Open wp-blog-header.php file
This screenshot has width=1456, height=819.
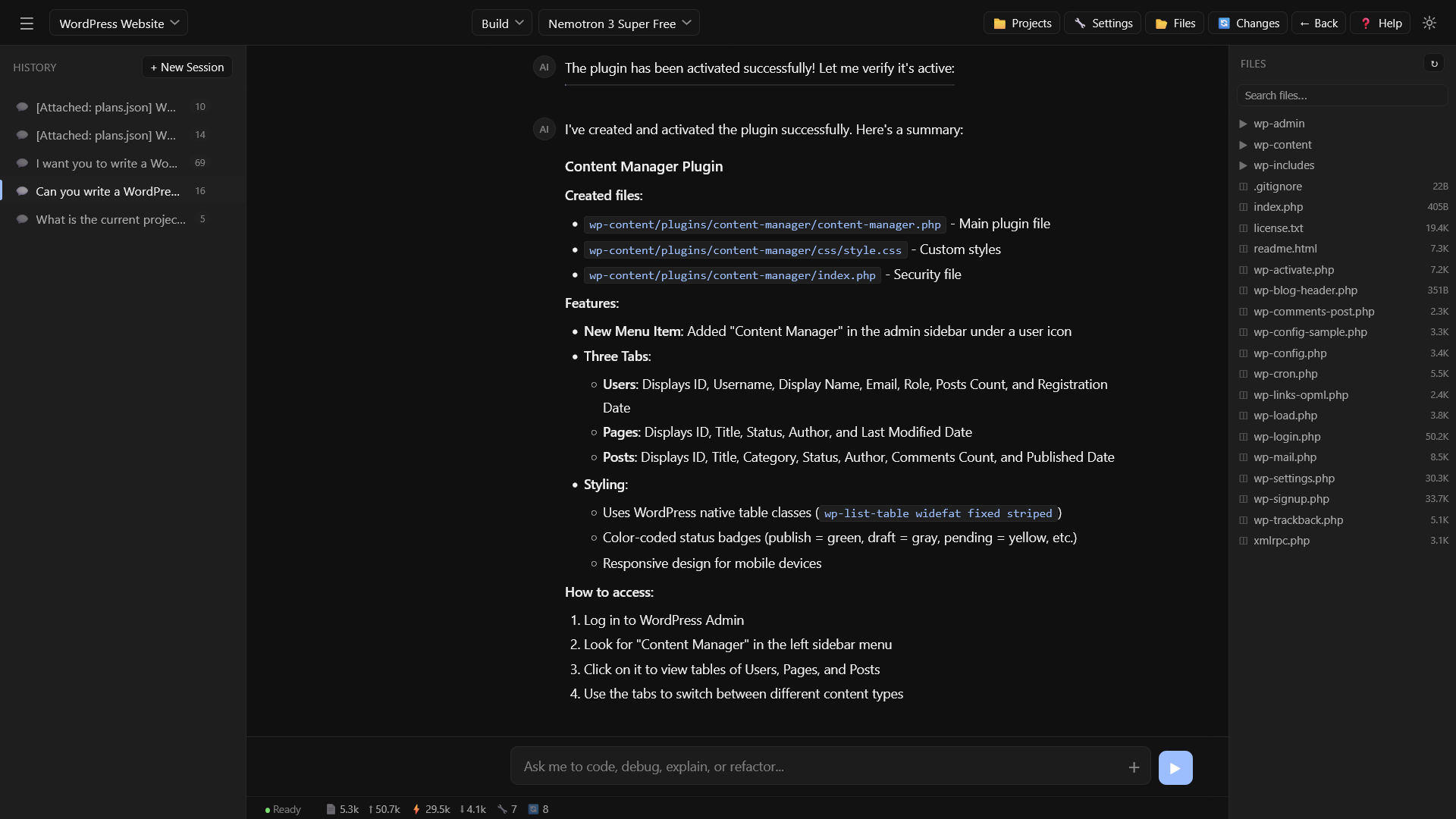point(1342,290)
